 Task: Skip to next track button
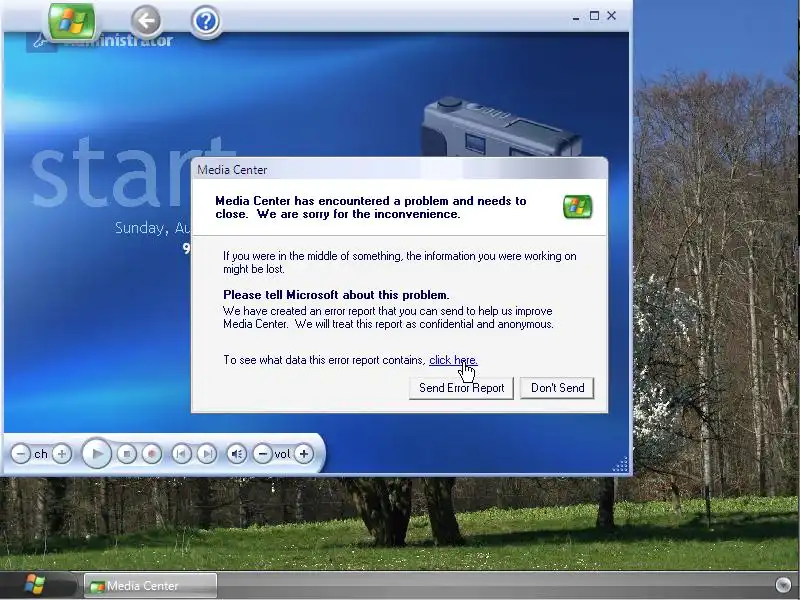(207, 454)
